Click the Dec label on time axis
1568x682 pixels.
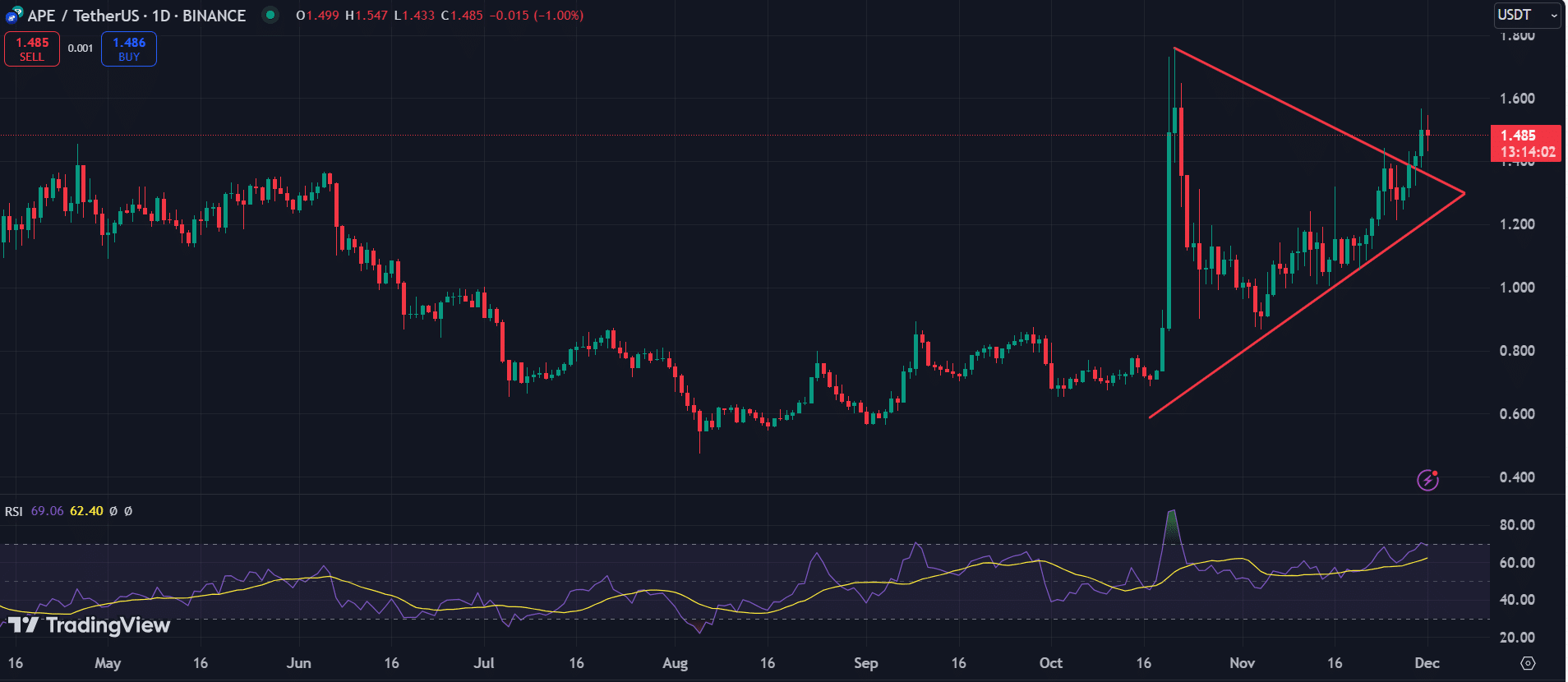[1427, 663]
